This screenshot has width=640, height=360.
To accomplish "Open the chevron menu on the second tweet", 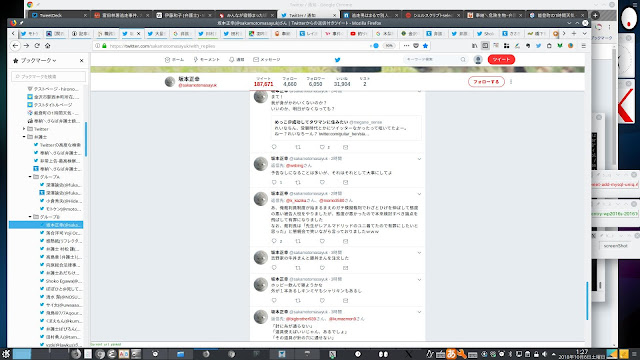I will coord(419,159).
